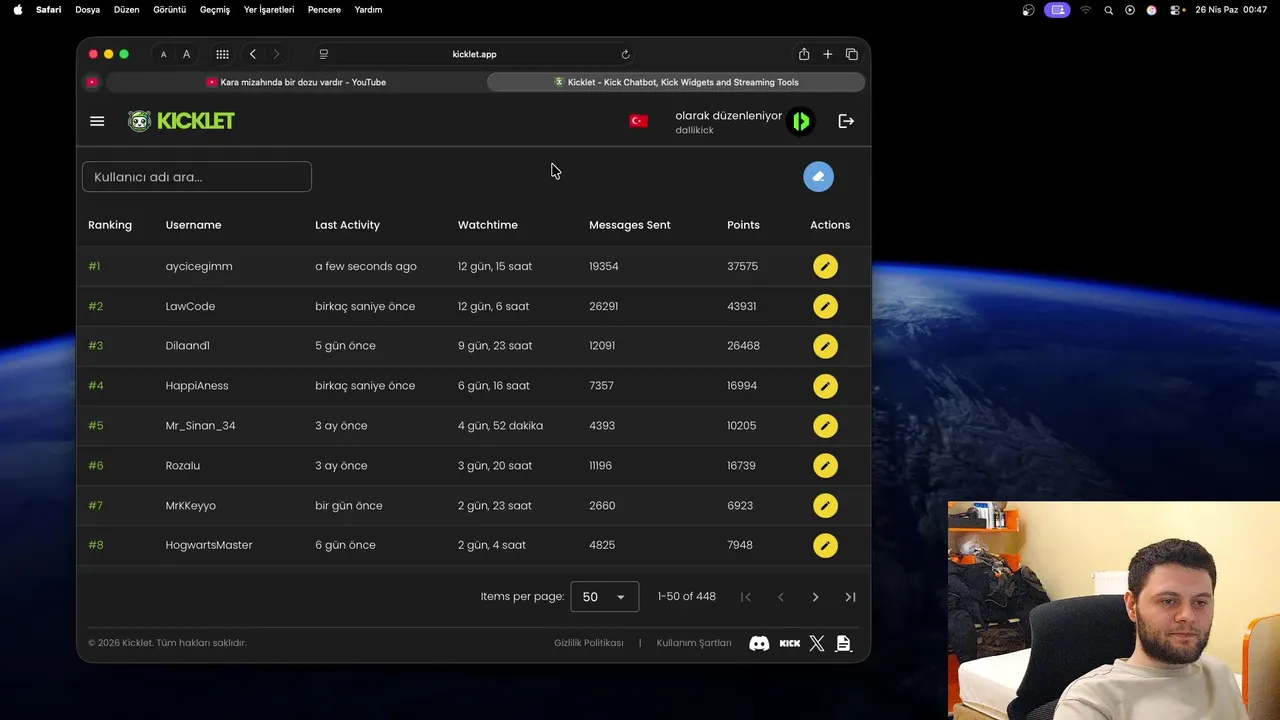Click the pinned YouTube tab icon
The width and height of the screenshot is (1280, 720).
(92, 82)
